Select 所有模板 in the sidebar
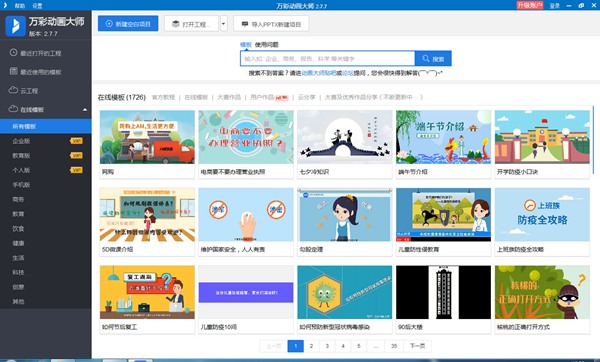Image resolution: width=600 pixels, height=362 pixels. coord(46,126)
